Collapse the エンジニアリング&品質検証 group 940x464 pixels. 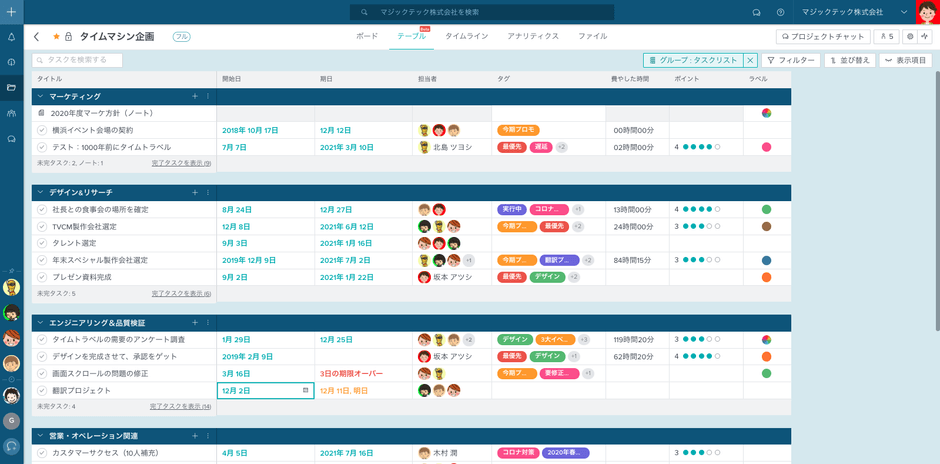pos(40,323)
